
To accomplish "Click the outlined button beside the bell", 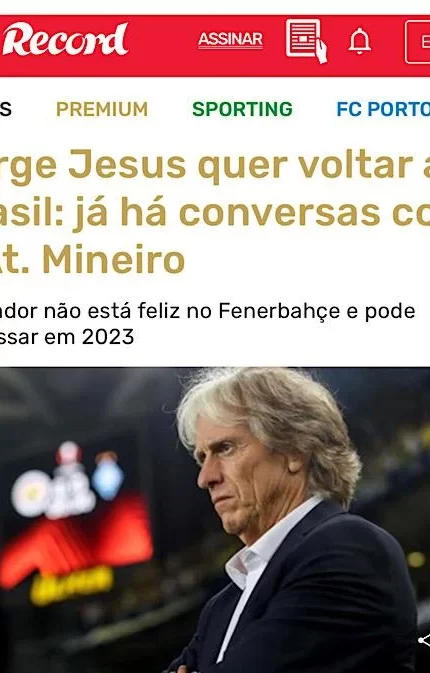I will [x=418, y=42].
